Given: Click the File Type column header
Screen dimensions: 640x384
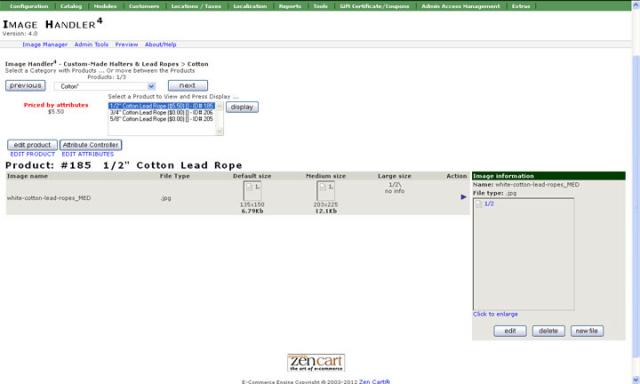Looking at the screenshot, I should 175,176.
